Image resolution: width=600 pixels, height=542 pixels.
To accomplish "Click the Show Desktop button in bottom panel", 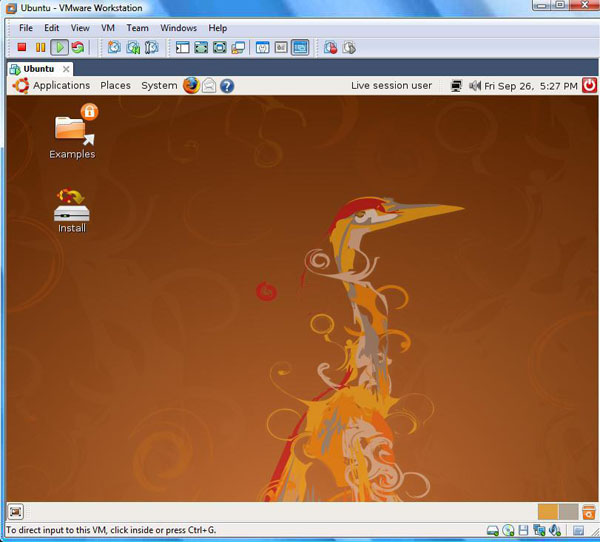I will click(x=16, y=512).
